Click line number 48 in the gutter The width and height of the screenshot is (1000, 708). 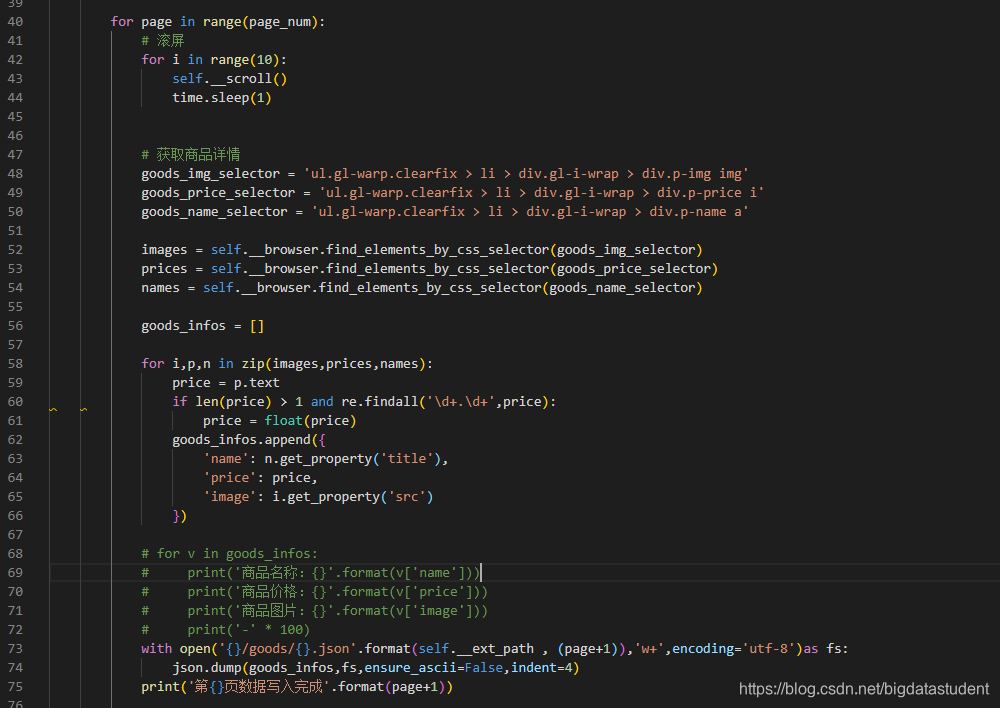pos(15,174)
